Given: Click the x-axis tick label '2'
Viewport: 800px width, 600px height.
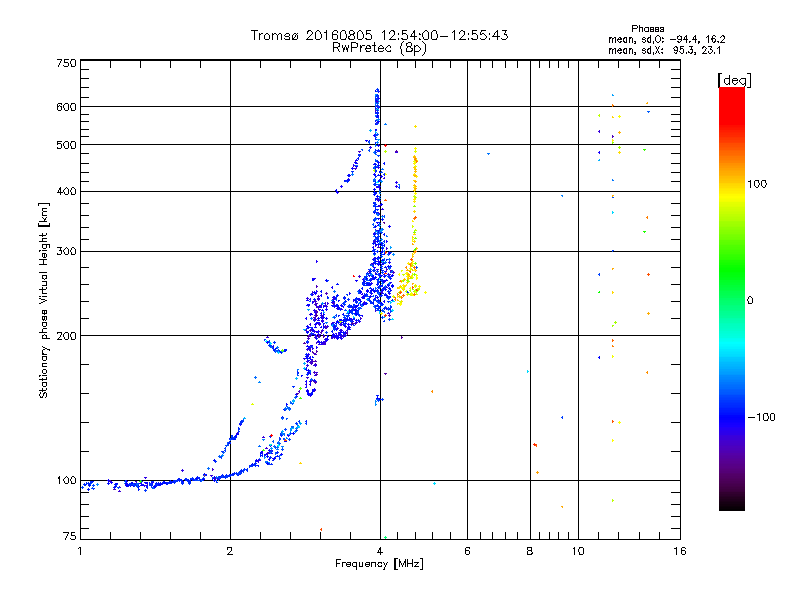Looking at the screenshot, I should tap(230, 551).
